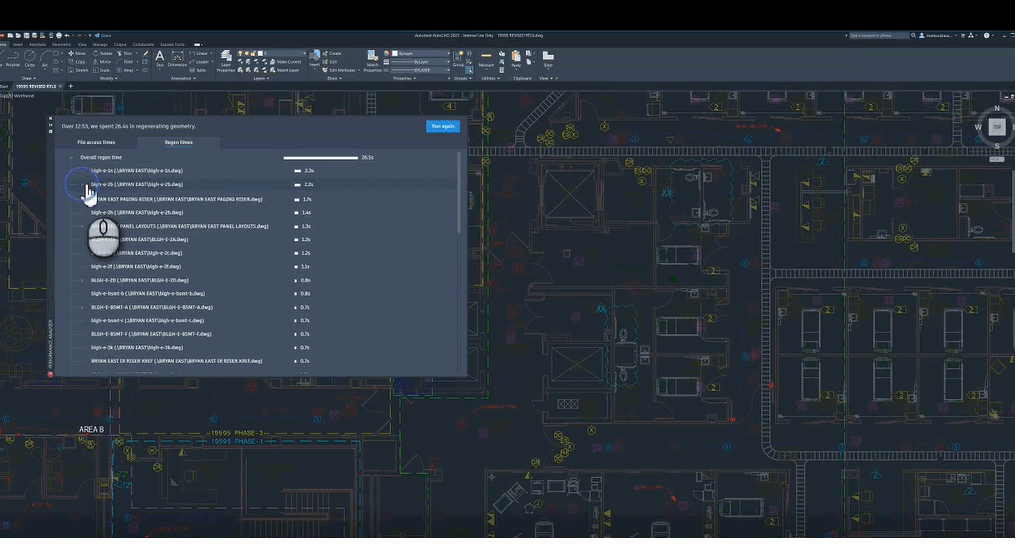Collapse the Overall regen time row
This screenshot has width=1018, height=549.
click(x=71, y=157)
